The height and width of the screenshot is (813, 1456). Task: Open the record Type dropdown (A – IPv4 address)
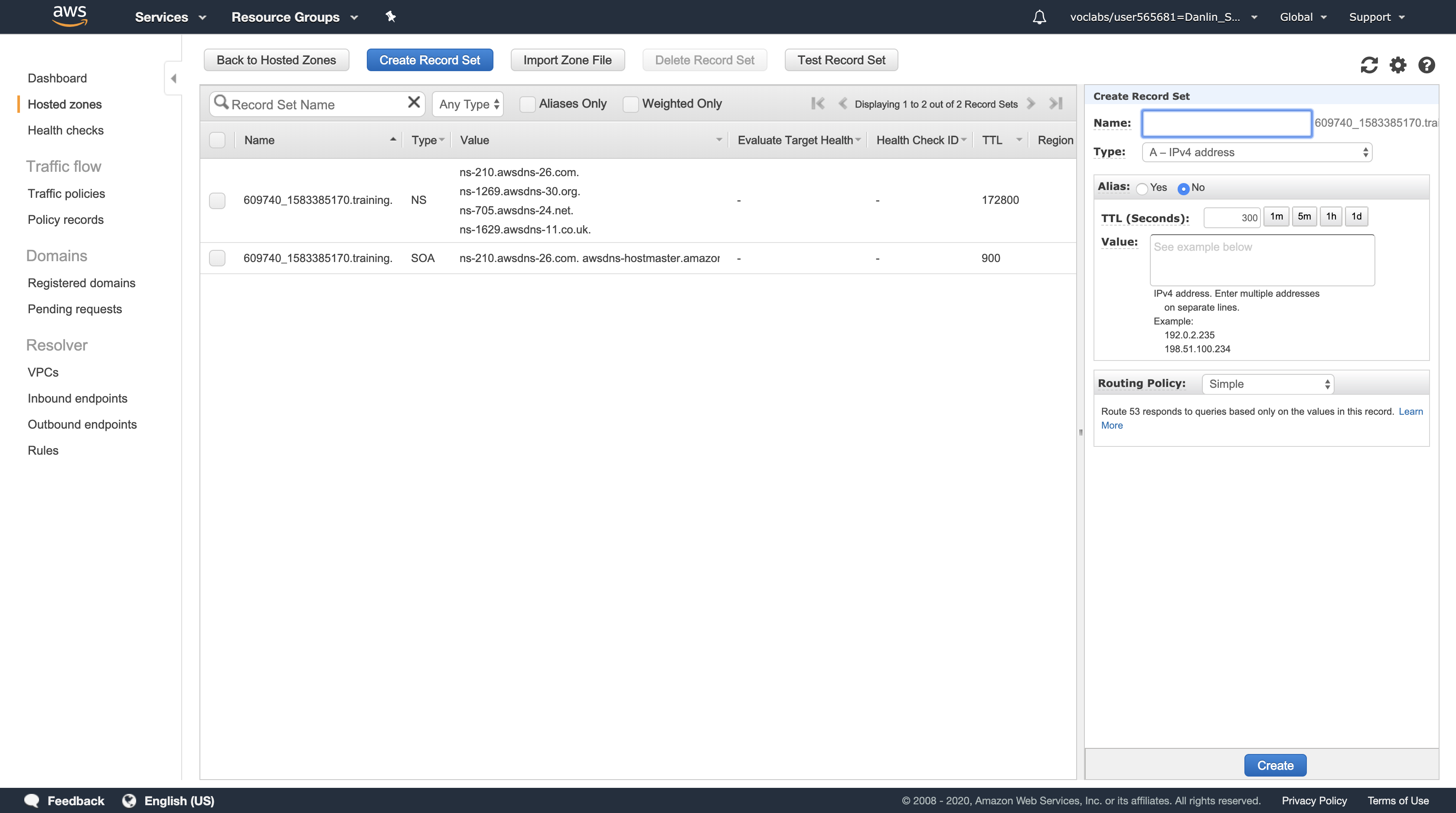[1257, 152]
